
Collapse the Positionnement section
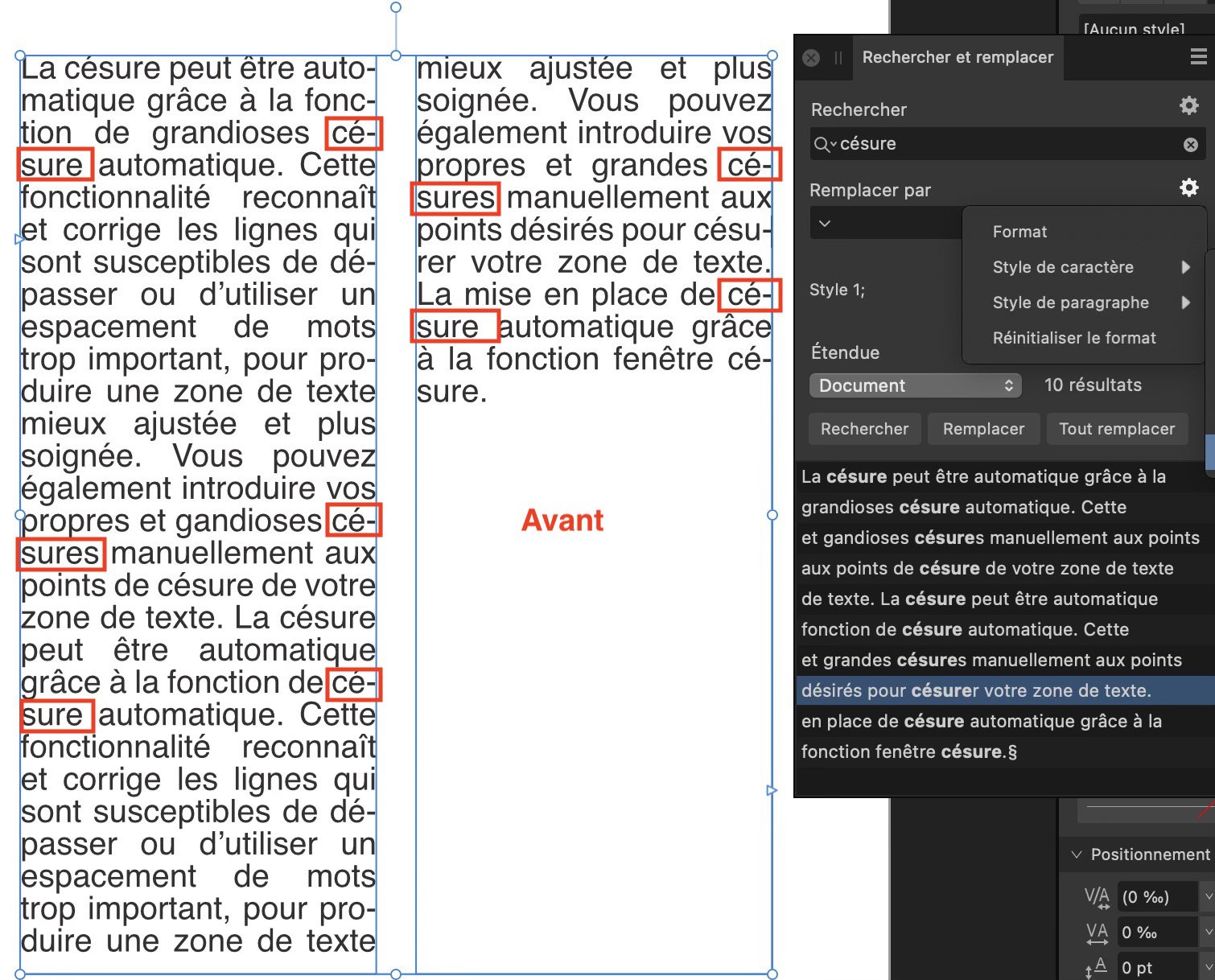(1077, 854)
